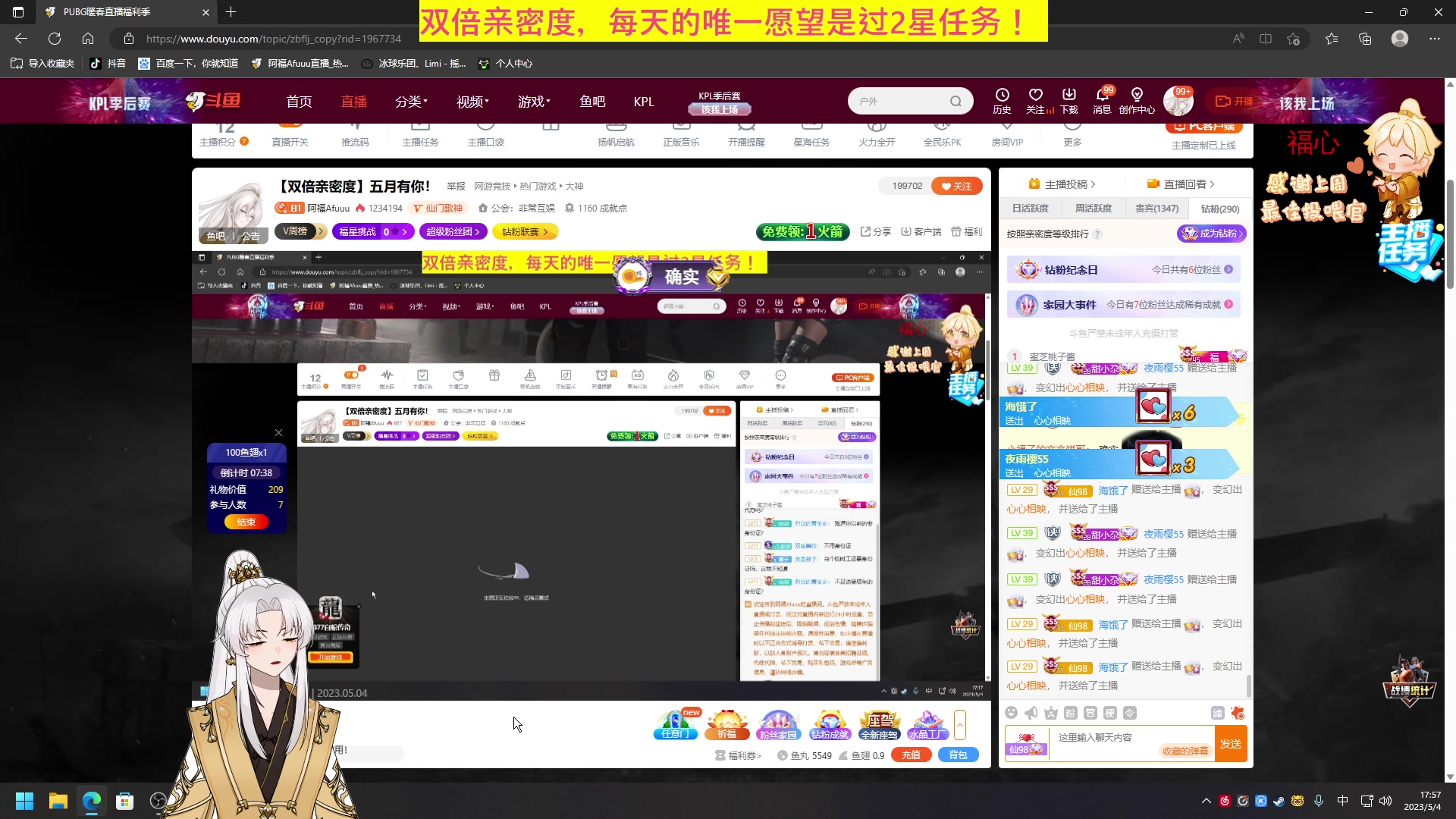Expand the 游戏 navigation dropdown
1456x819 pixels.
coord(534,102)
